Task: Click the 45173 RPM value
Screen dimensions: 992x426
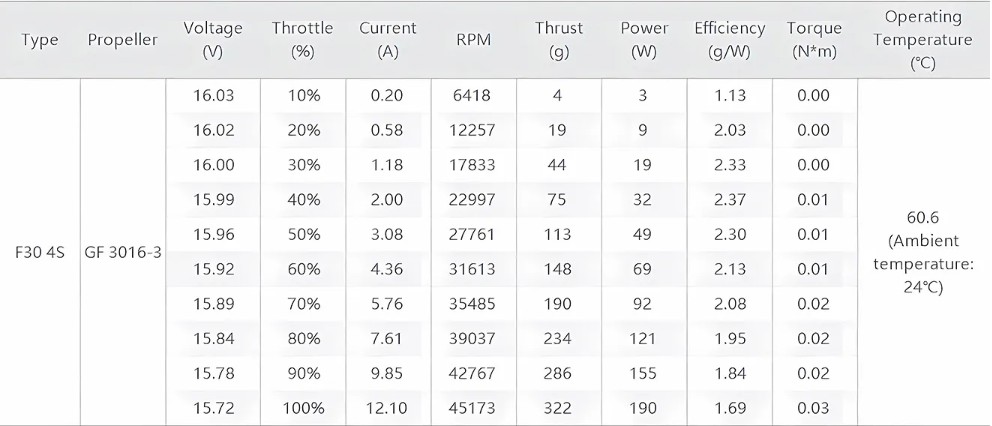Action: (473, 408)
